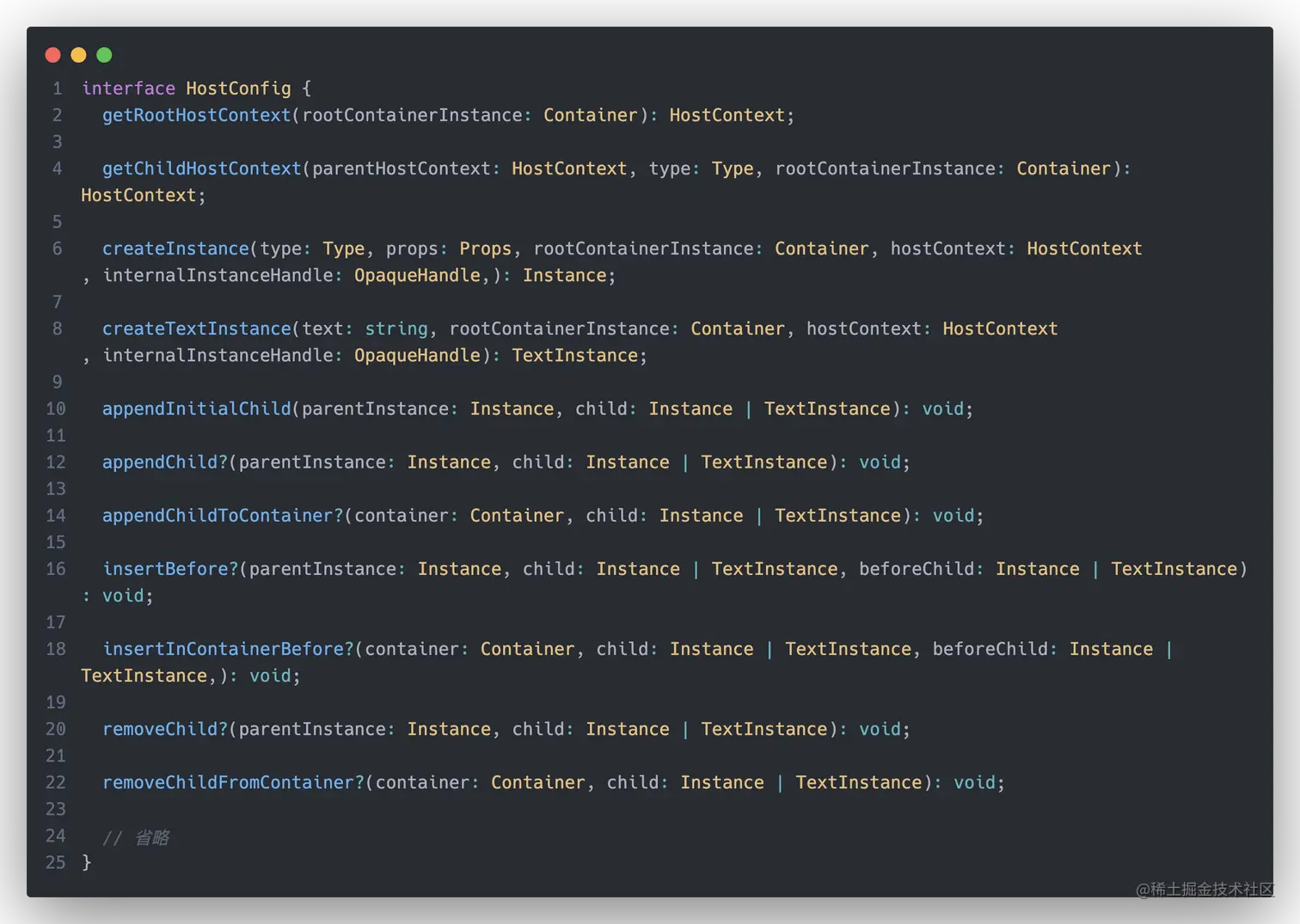Click the 'rootContainerInstance' parameter on line 2
1300x924 pixels.
412,115
